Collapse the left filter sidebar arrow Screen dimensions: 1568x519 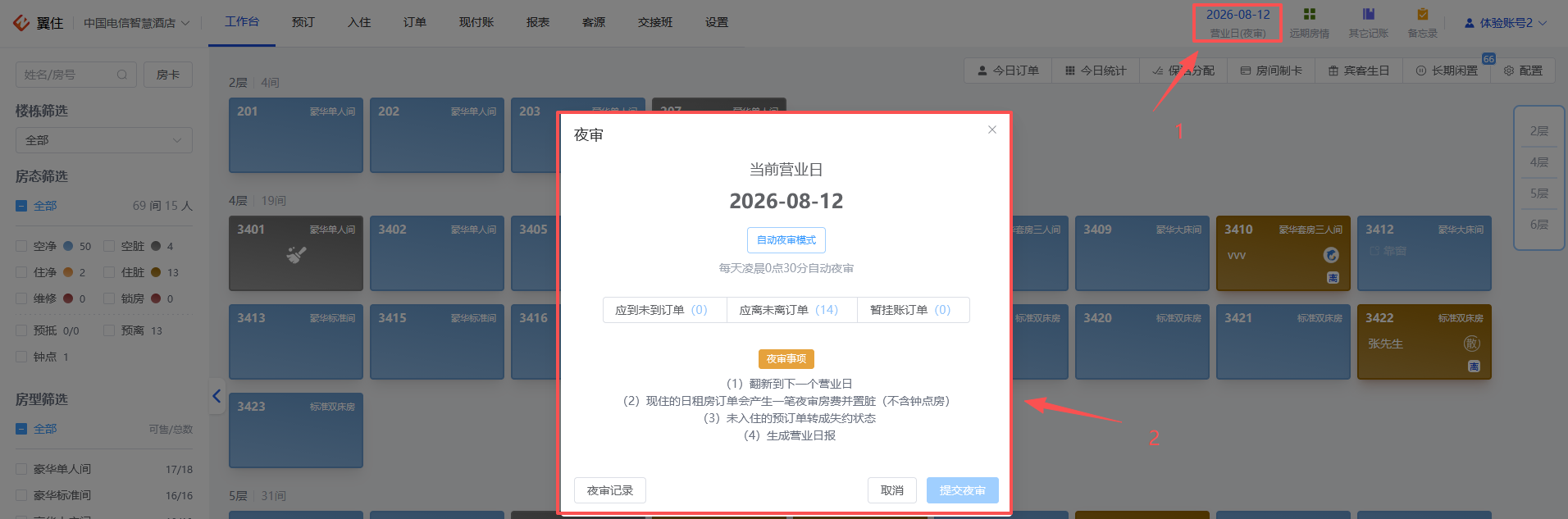coord(217,396)
